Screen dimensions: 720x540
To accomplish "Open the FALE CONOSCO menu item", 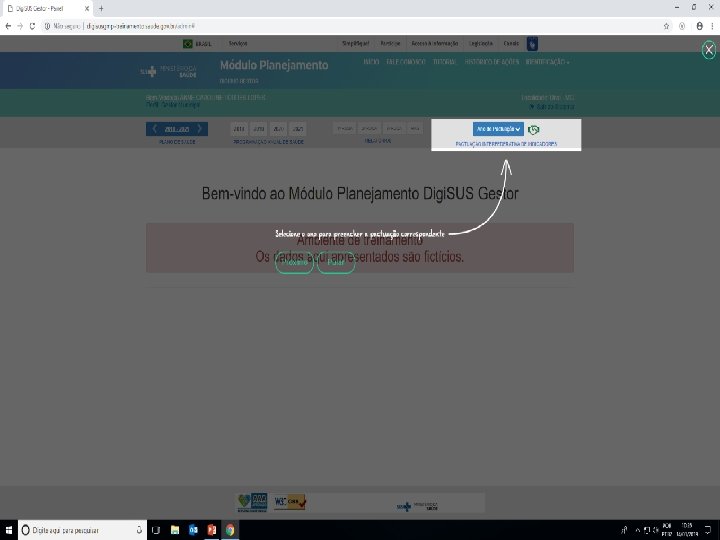I will 406,62.
